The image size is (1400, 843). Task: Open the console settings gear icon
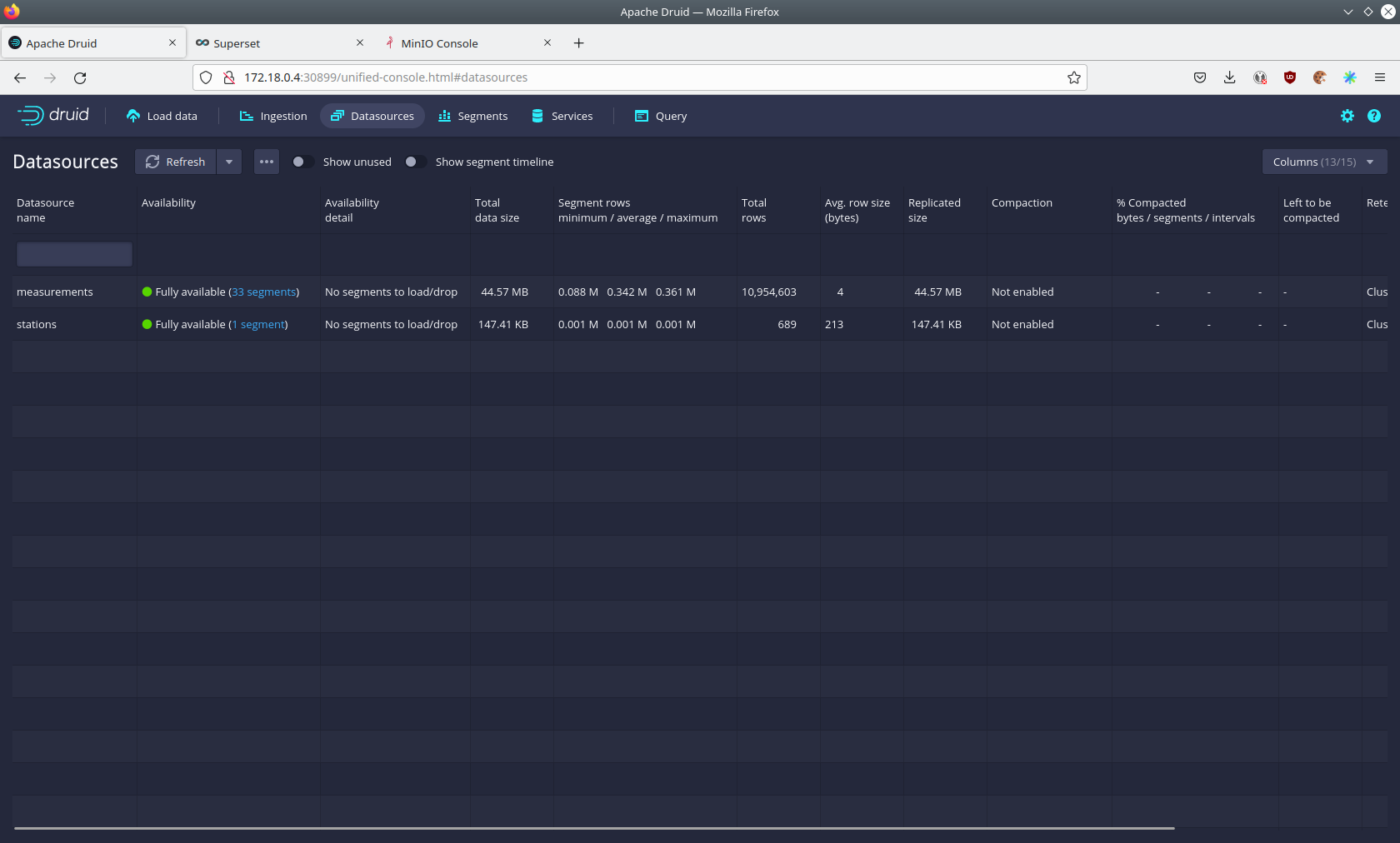[x=1347, y=116]
